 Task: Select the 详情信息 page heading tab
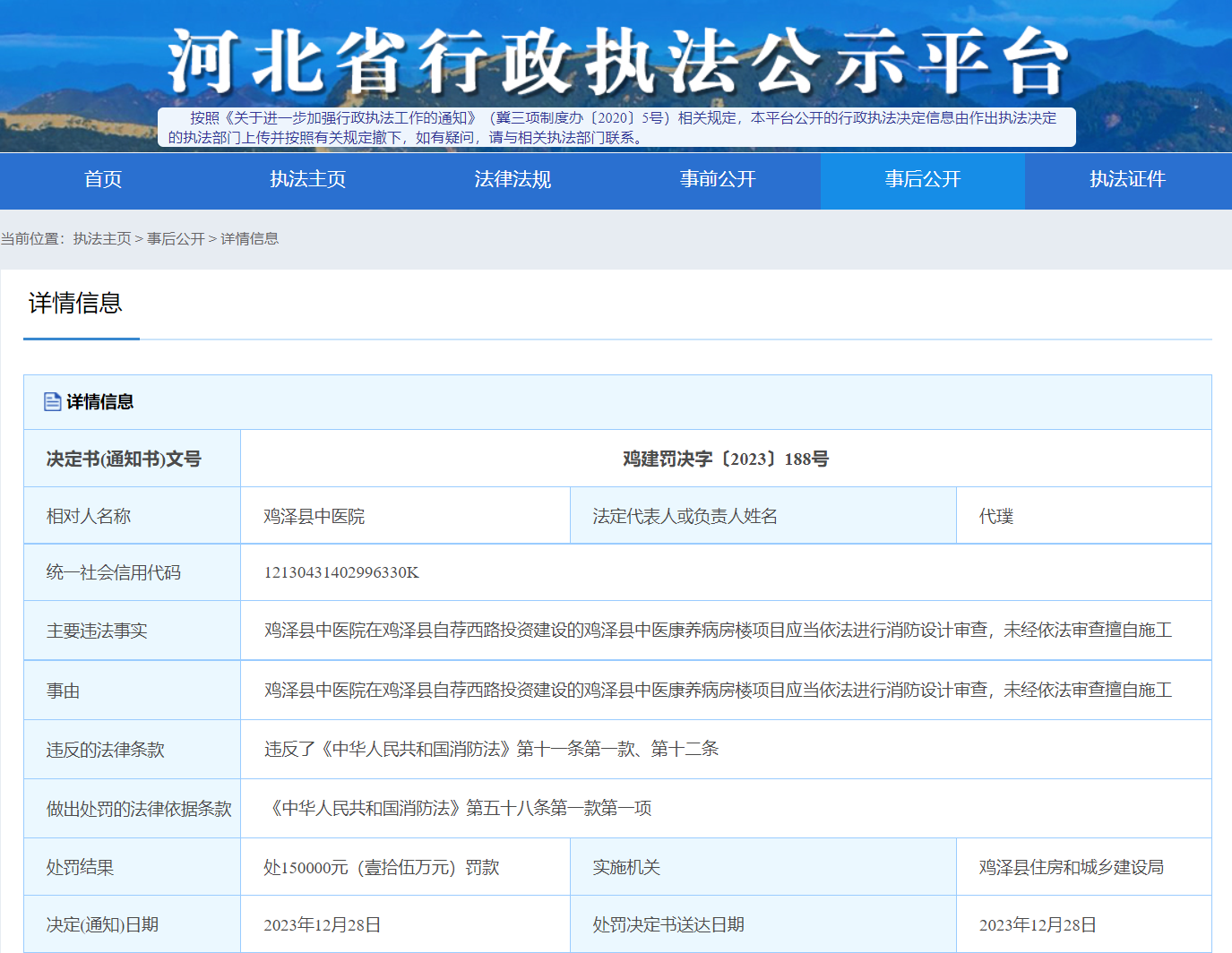point(76,304)
